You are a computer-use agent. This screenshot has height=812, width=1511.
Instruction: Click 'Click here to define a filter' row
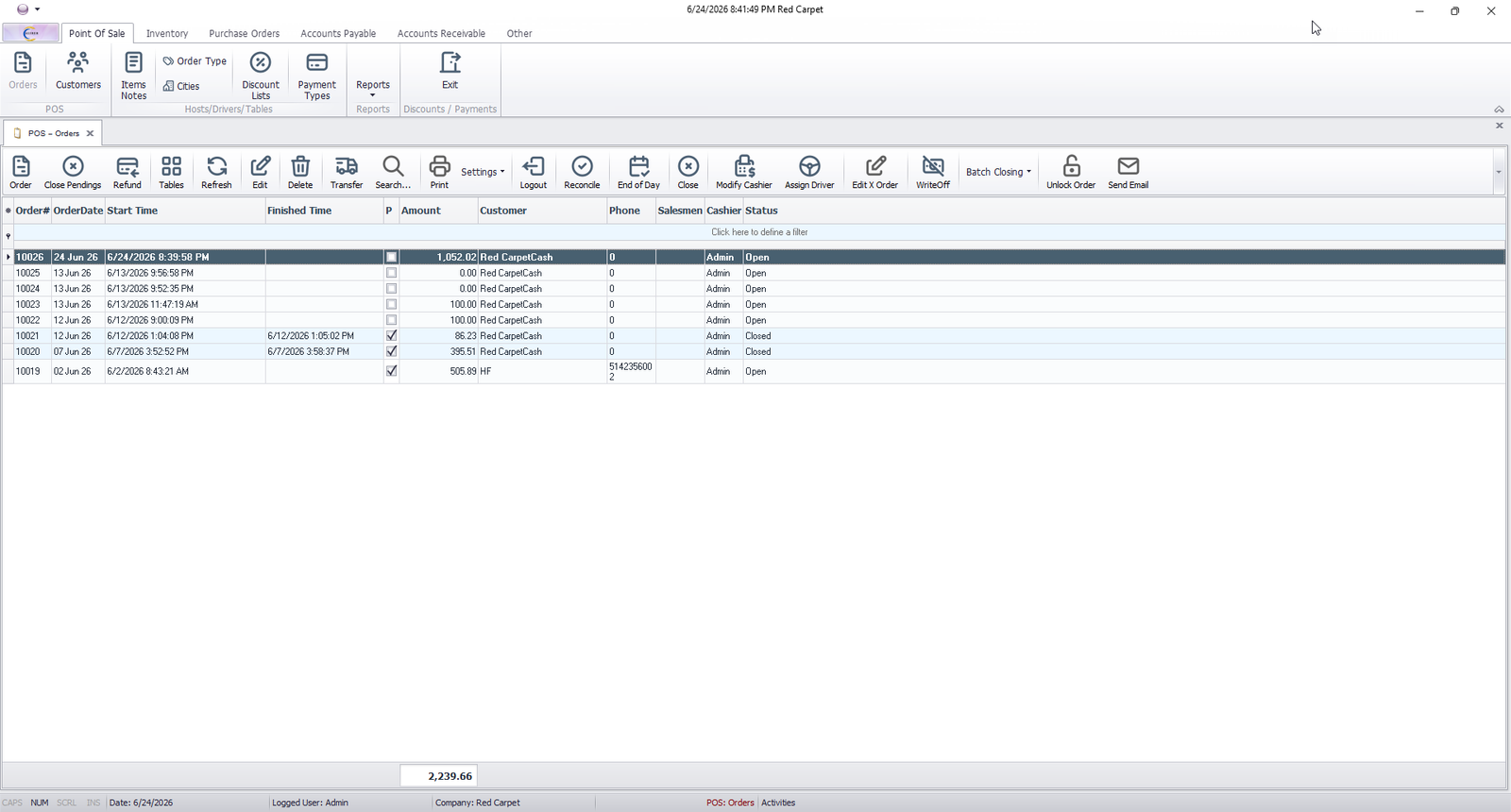coord(759,232)
